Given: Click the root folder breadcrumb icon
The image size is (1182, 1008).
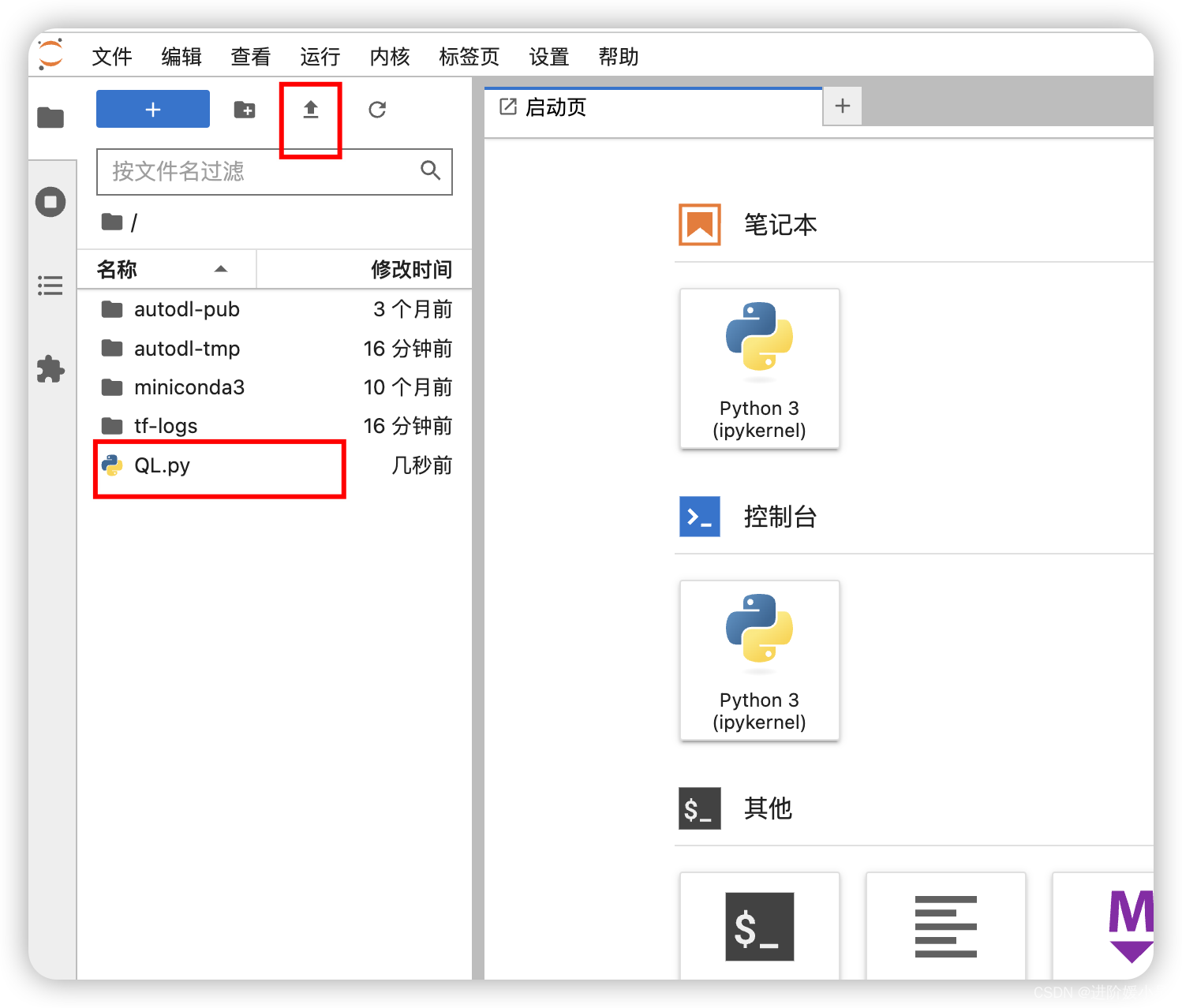Looking at the screenshot, I should (x=112, y=222).
